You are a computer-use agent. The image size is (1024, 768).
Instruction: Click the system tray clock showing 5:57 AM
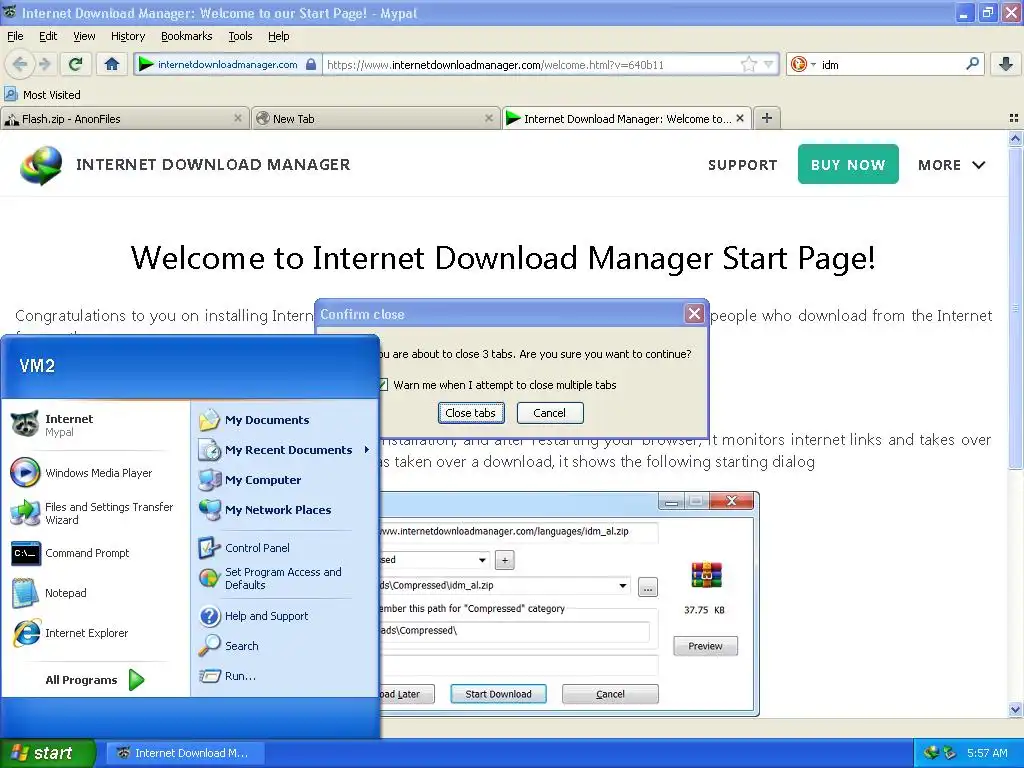tap(987, 753)
